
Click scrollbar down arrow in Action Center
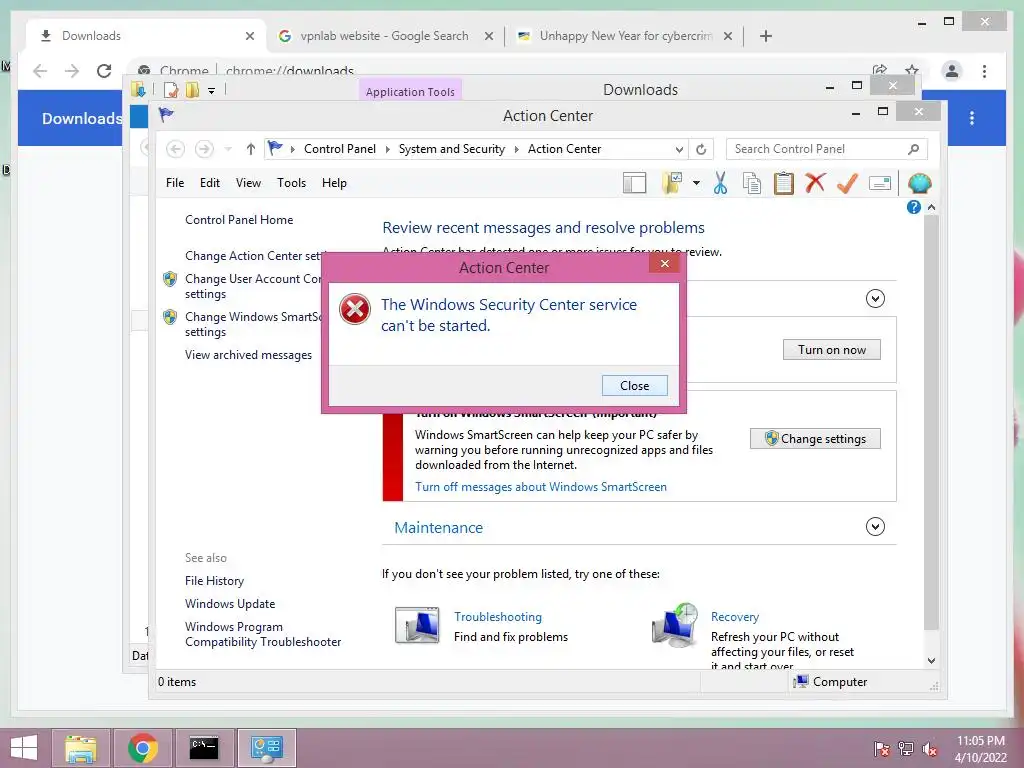click(931, 661)
